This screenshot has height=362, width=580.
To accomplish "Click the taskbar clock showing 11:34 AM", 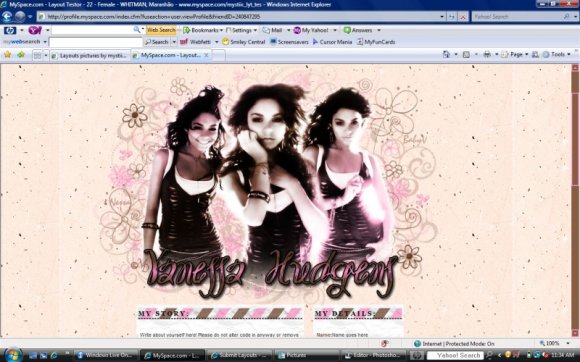I will click(562, 355).
